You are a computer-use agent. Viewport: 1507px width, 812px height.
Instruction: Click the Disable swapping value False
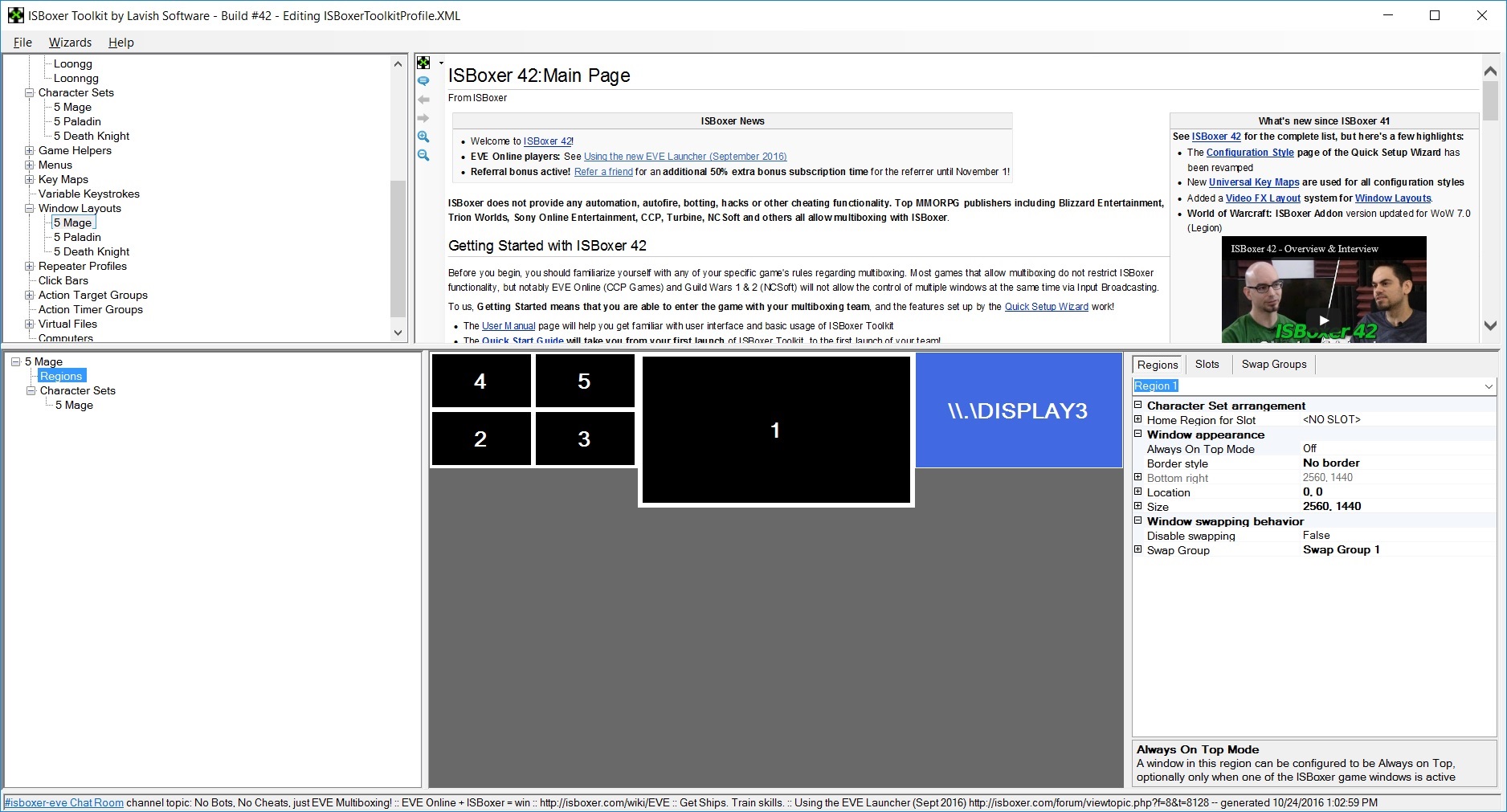(1317, 535)
